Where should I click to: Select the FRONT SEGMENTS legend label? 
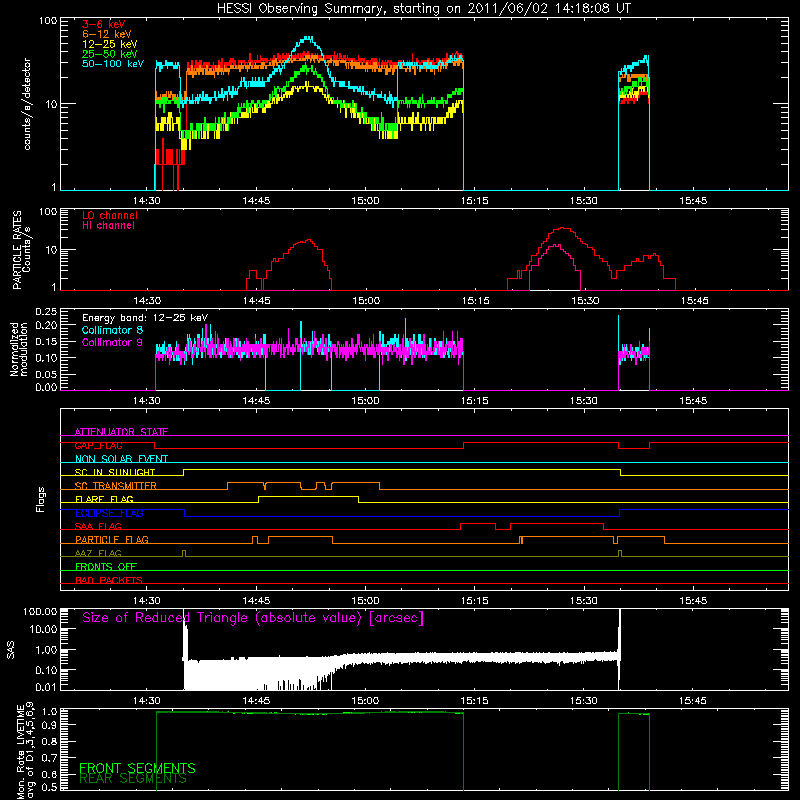coord(137,768)
